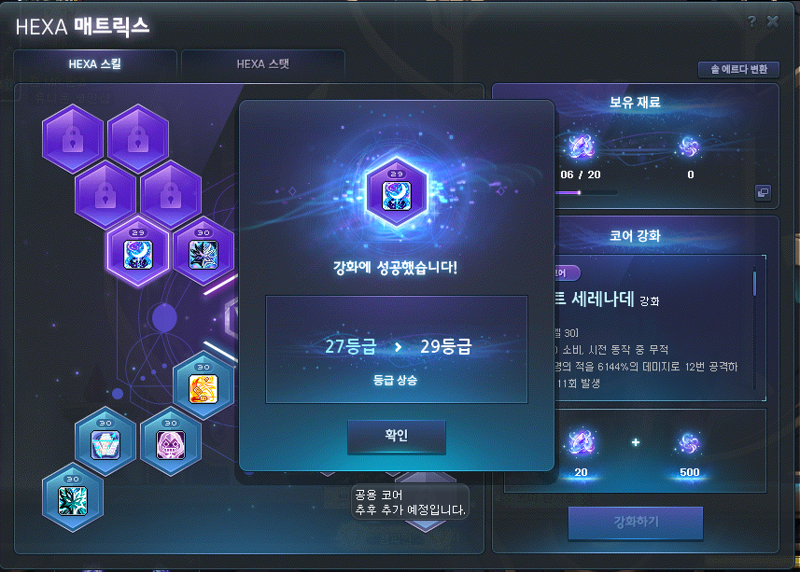Open the material popup window icon
The image size is (800, 572).
coord(763,192)
